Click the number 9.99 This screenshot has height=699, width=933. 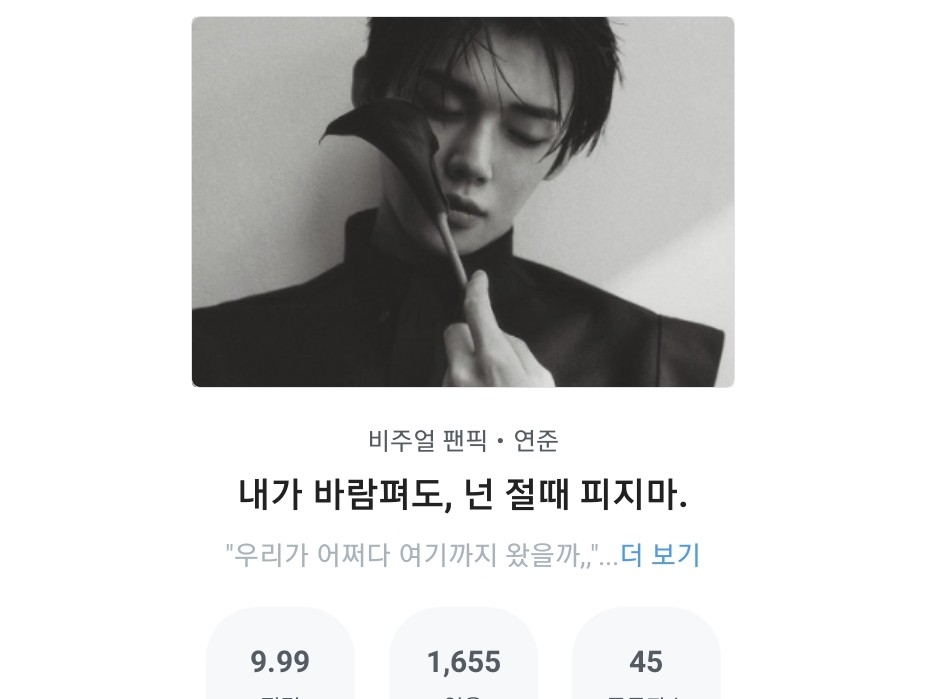pyautogui.click(x=280, y=662)
